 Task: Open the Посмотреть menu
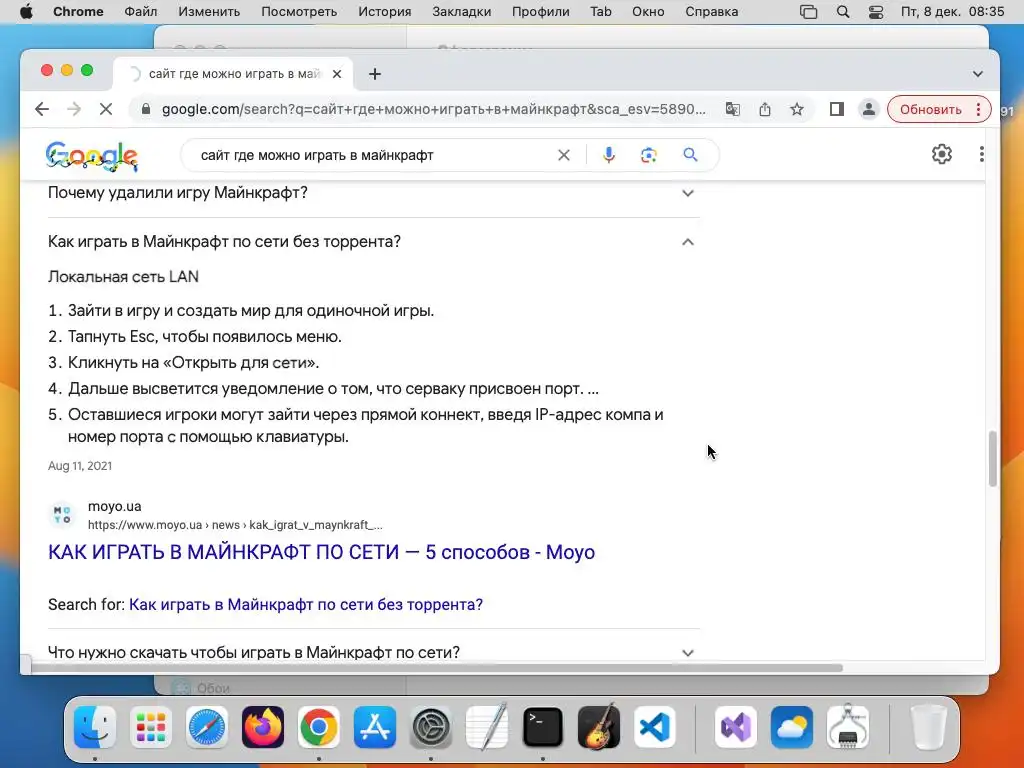click(x=299, y=12)
